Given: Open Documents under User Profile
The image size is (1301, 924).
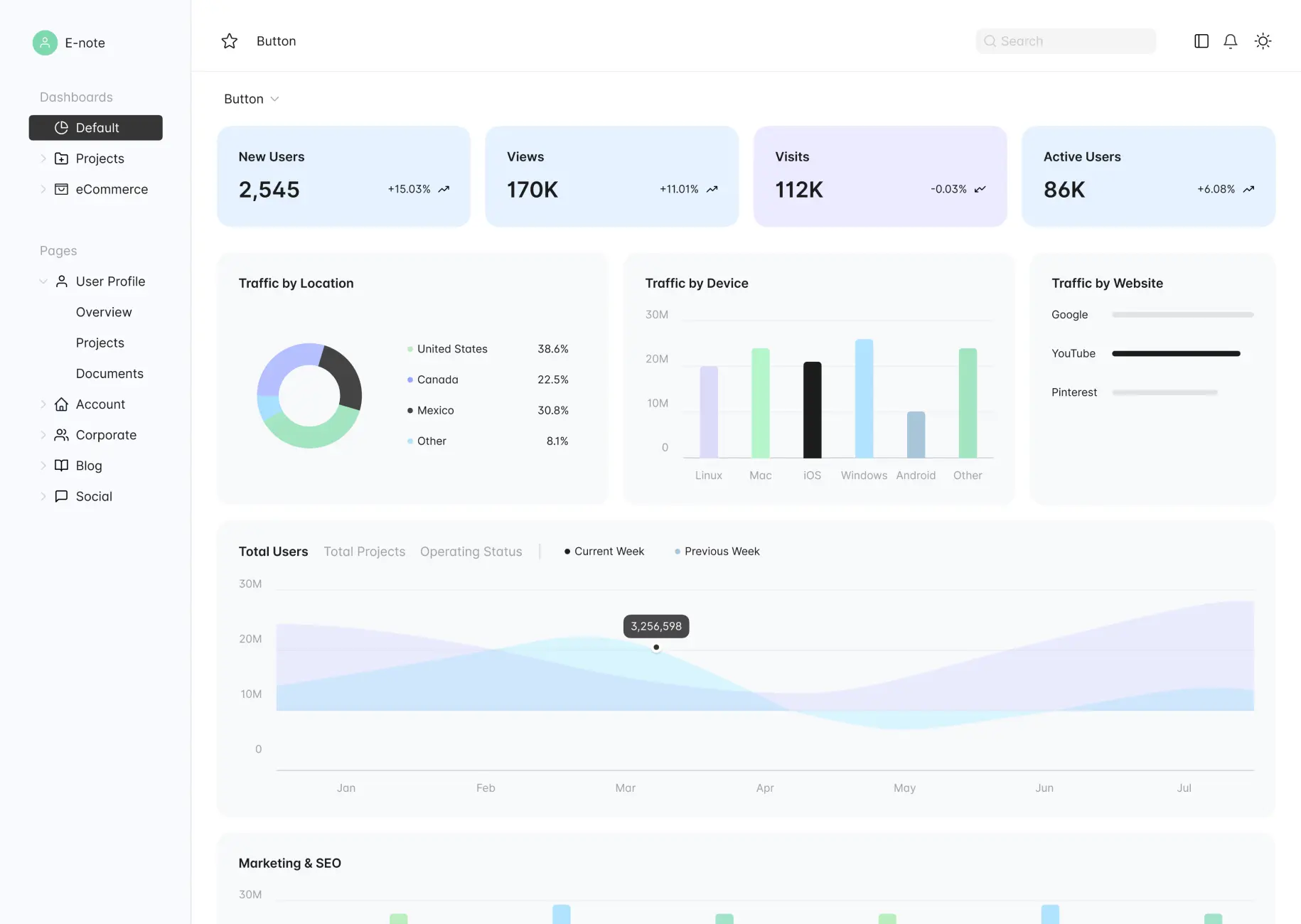Looking at the screenshot, I should [x=109, y=373].
